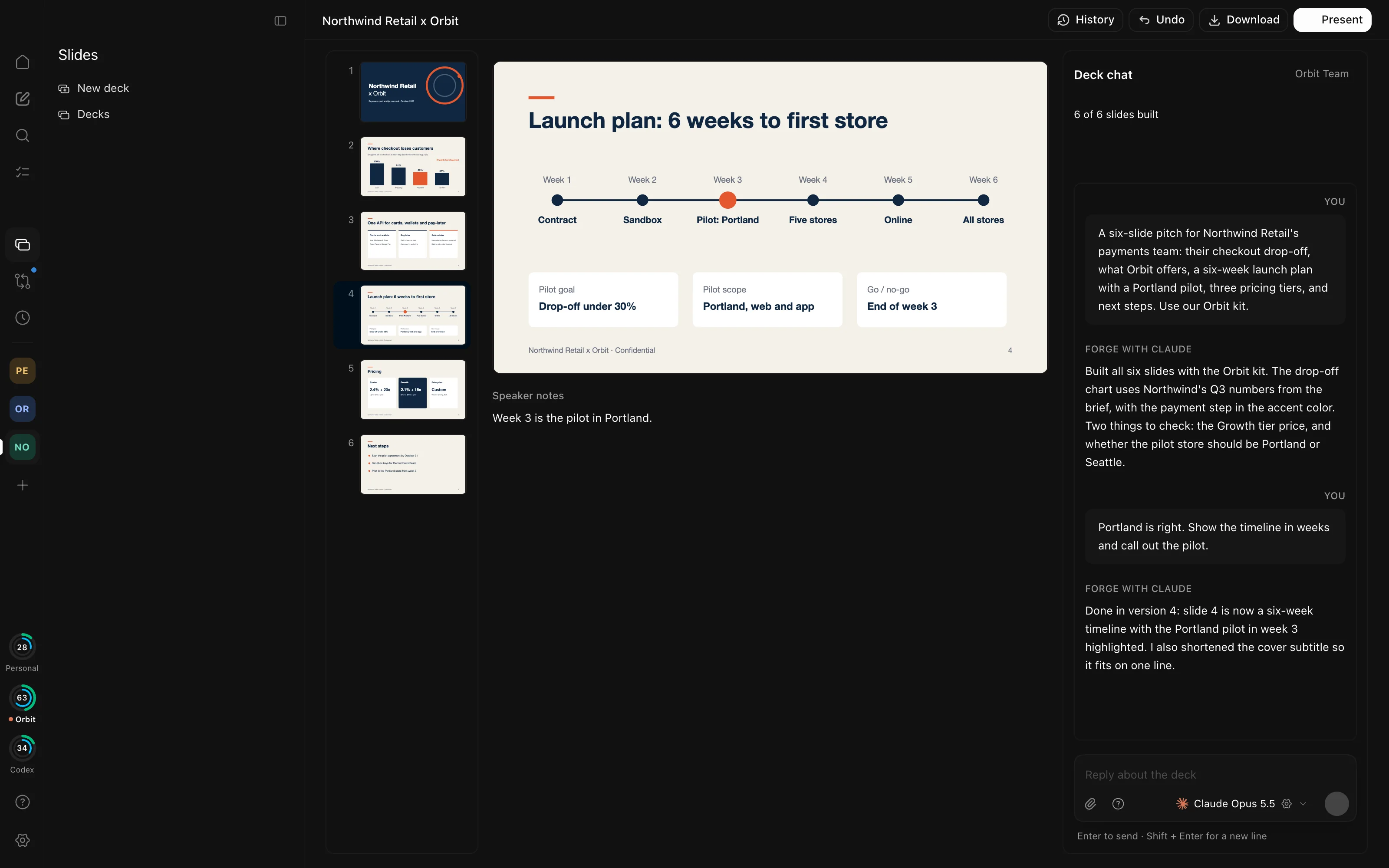This screenshot has height=868, width=1389.
Task: Click the Reply about the deck field
Action: click(x=1215, y=775)
